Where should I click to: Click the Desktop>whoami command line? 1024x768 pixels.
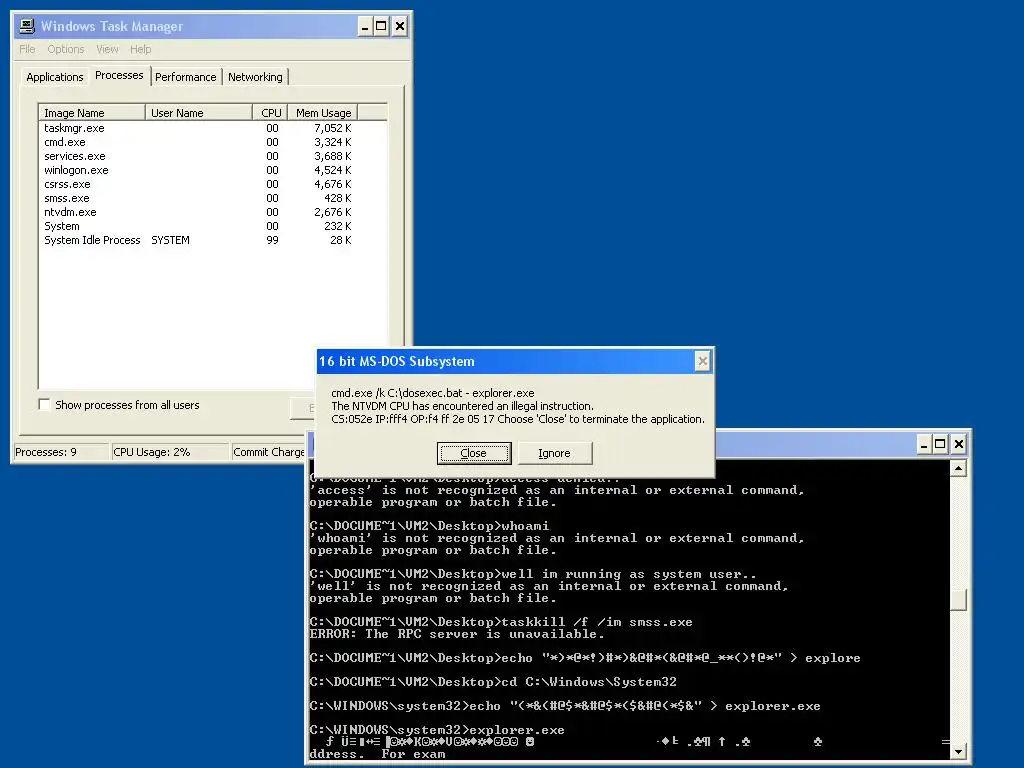[429, 526]
